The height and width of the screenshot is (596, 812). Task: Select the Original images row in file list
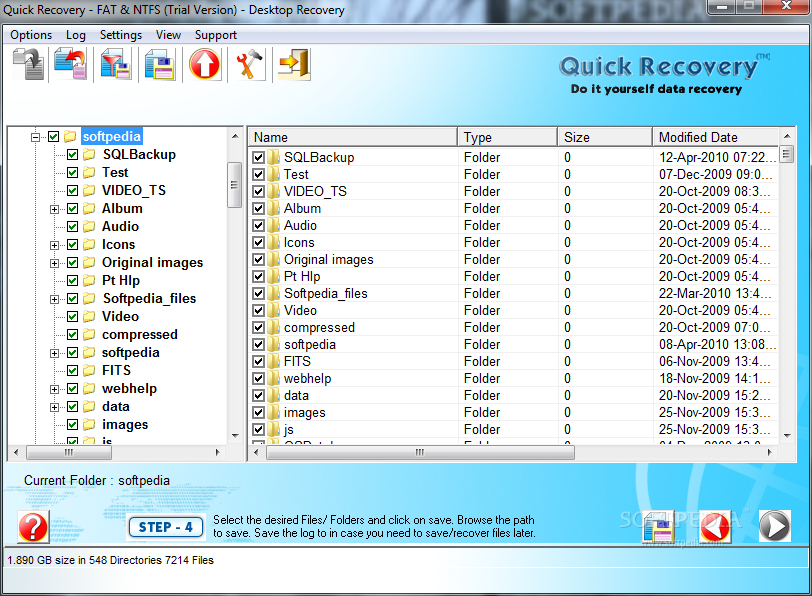click(513, 259)
